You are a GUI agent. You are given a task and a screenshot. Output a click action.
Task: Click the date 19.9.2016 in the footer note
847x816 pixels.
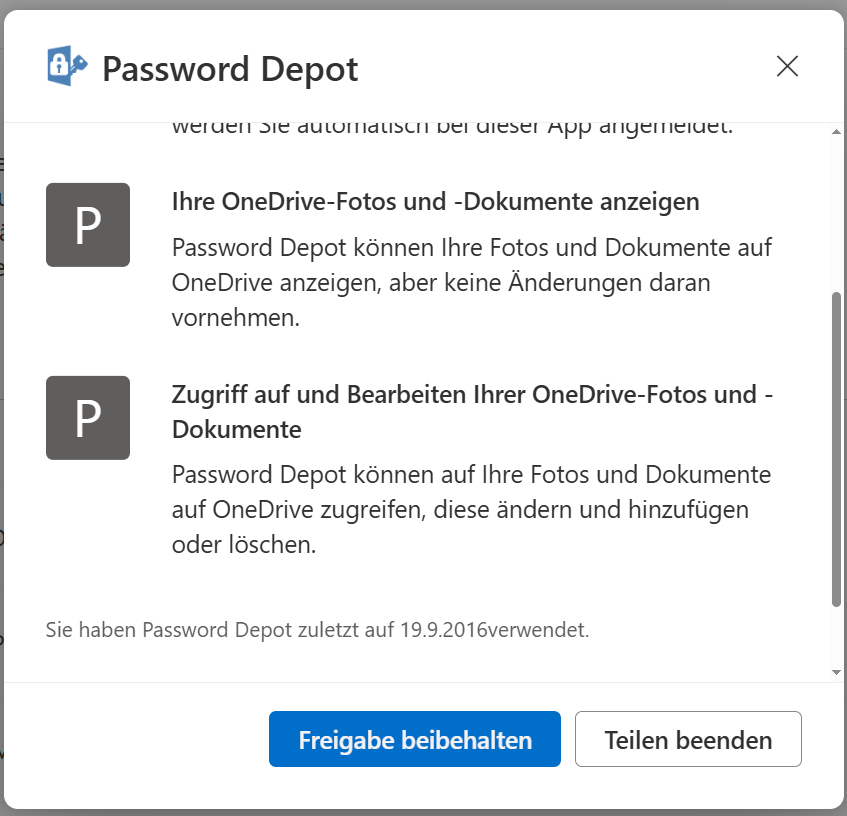click(444, 630)
